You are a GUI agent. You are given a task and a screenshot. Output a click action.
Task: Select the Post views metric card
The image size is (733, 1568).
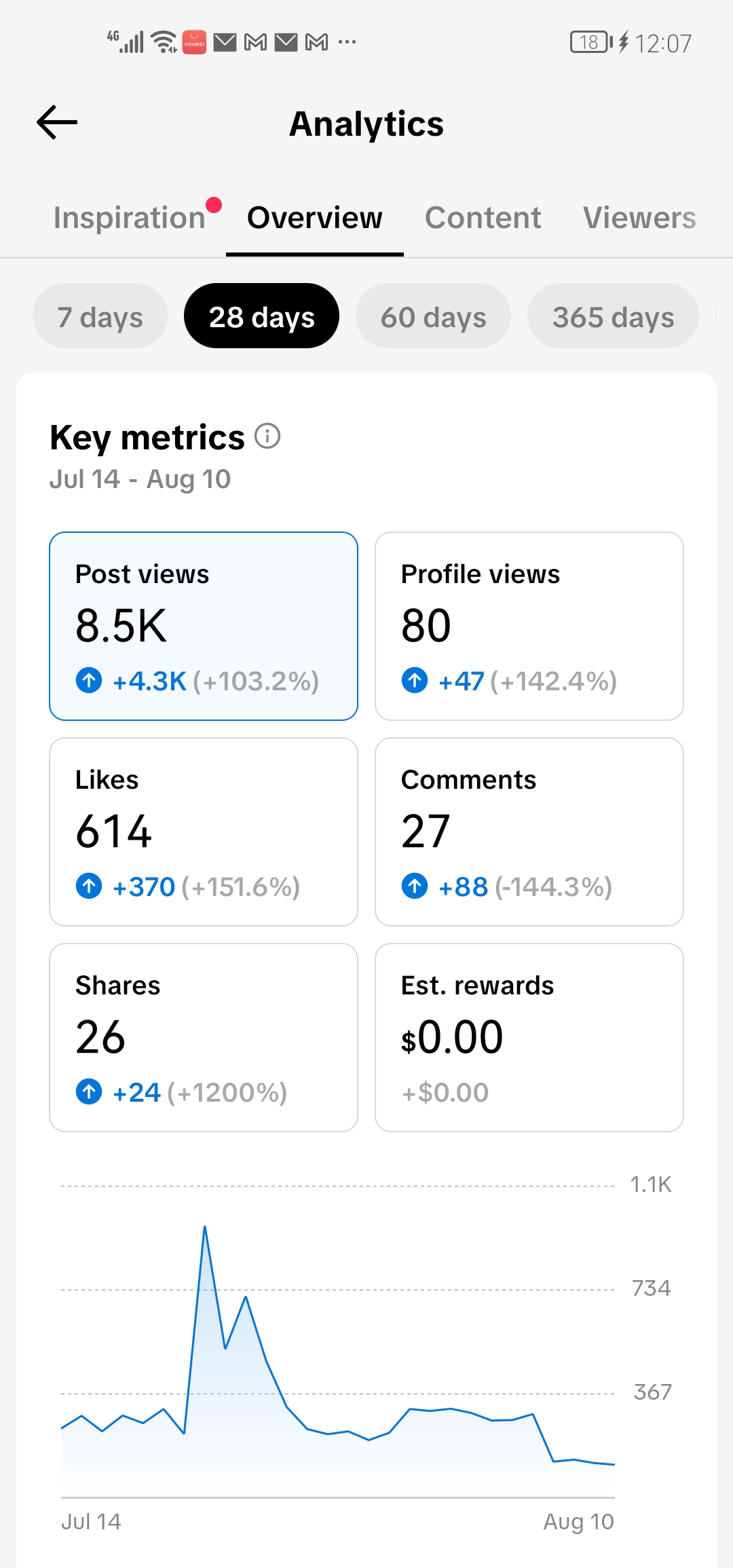[204, 626]
